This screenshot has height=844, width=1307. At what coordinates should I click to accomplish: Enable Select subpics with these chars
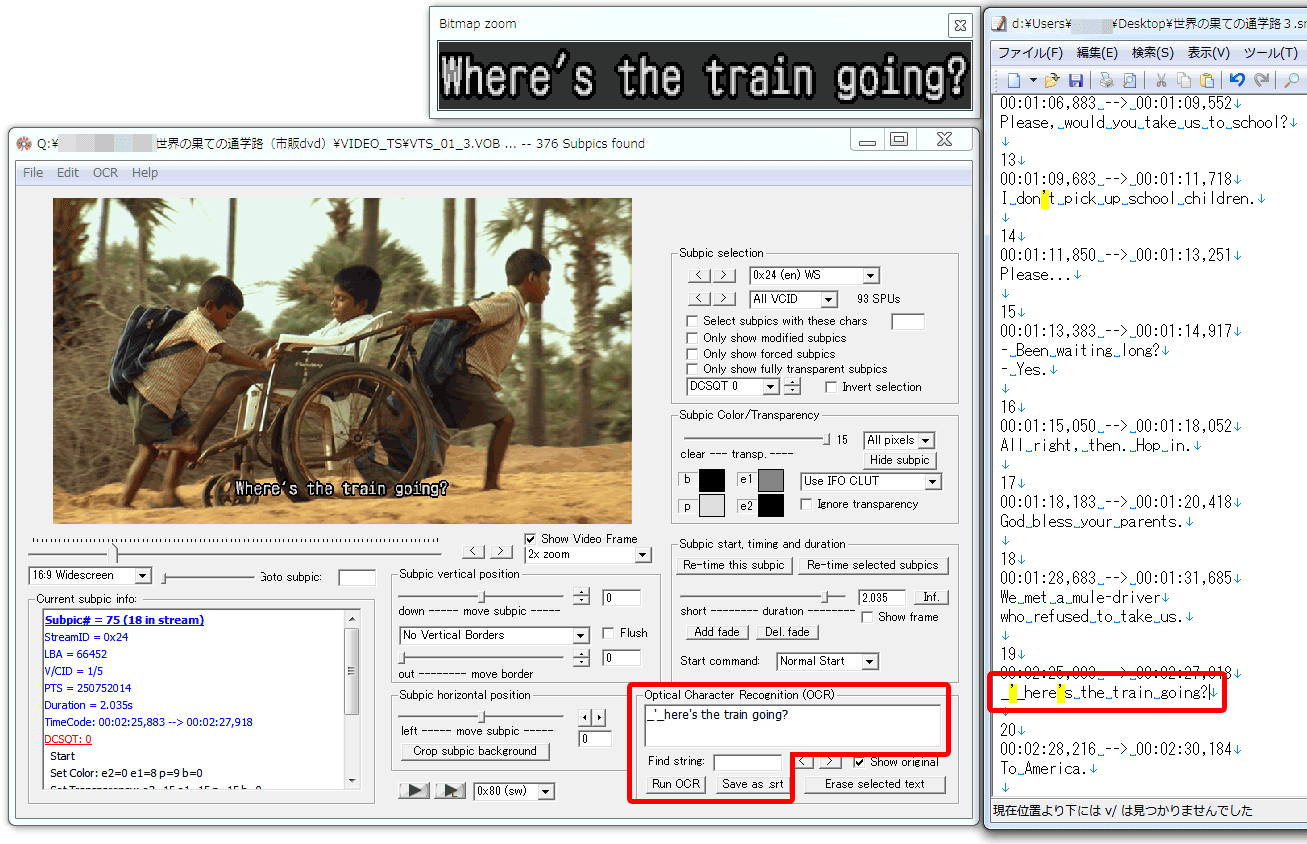pos(692,321)
